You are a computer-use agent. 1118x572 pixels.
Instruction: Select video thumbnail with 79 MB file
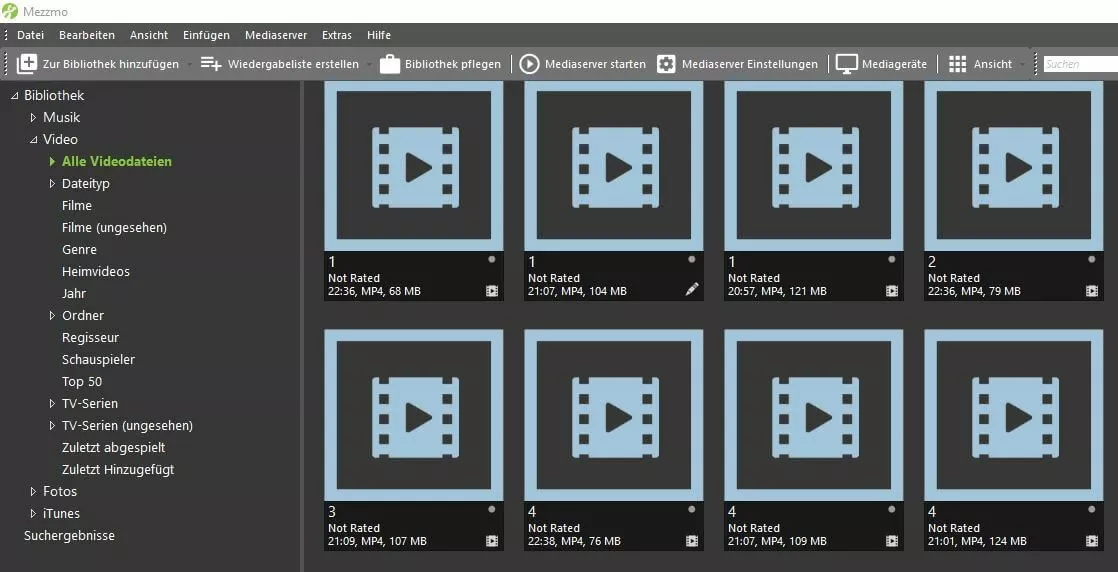(1014, 165)
